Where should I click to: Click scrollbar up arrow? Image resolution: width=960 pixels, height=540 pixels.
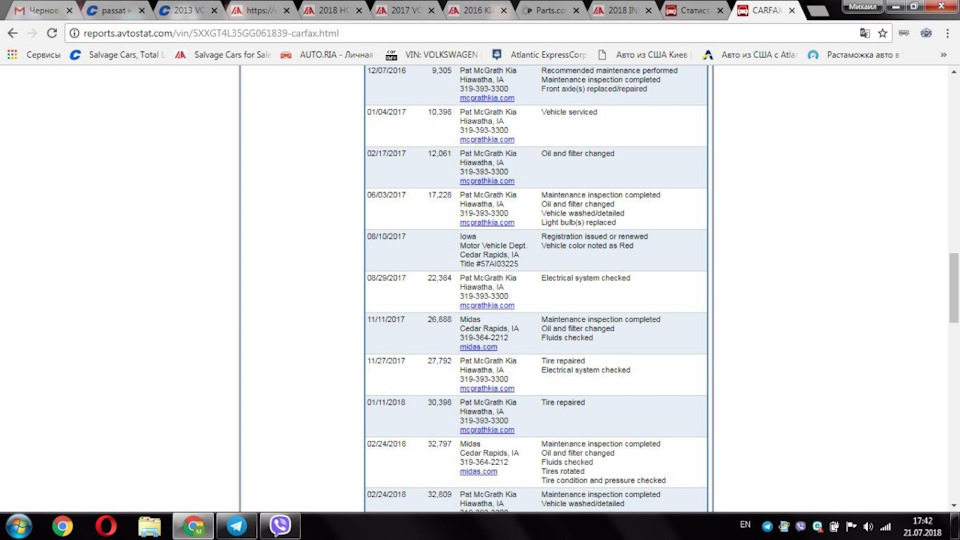pyautogui.click(x=954, y=72)
